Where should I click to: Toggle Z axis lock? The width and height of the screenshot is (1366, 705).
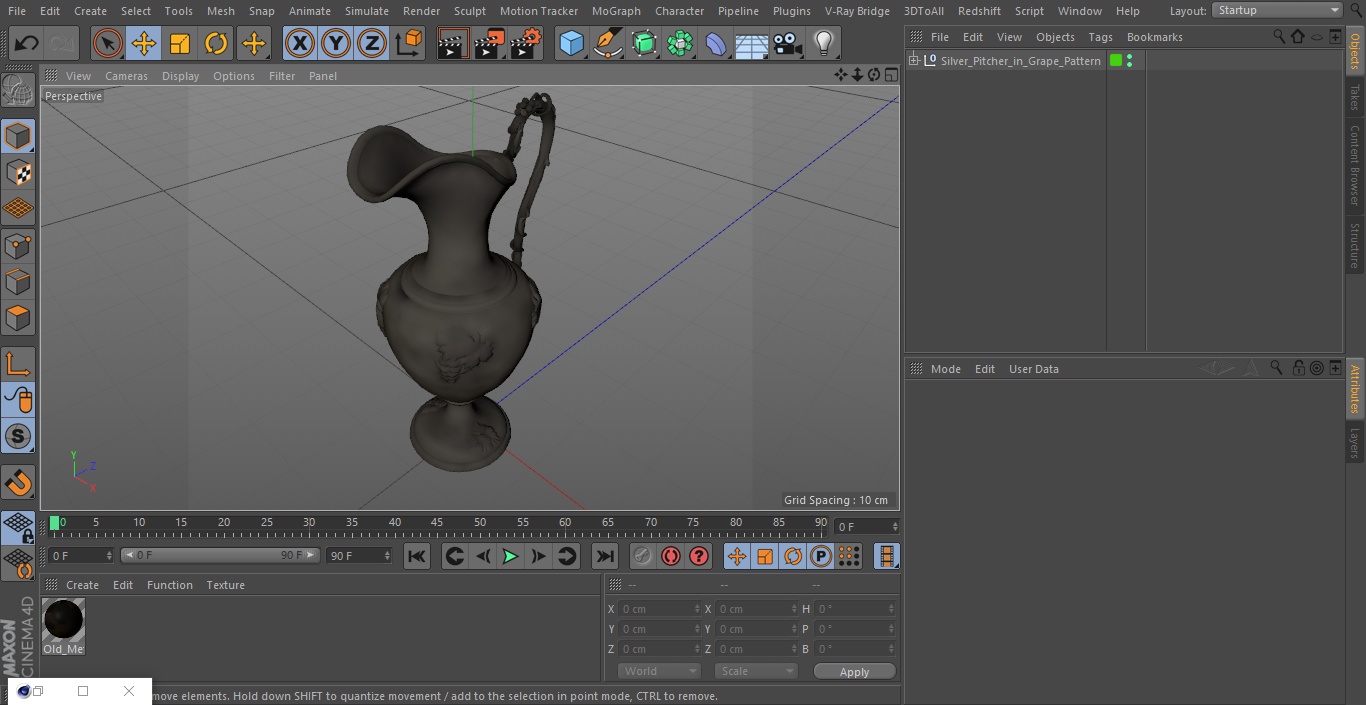[372, 44]
